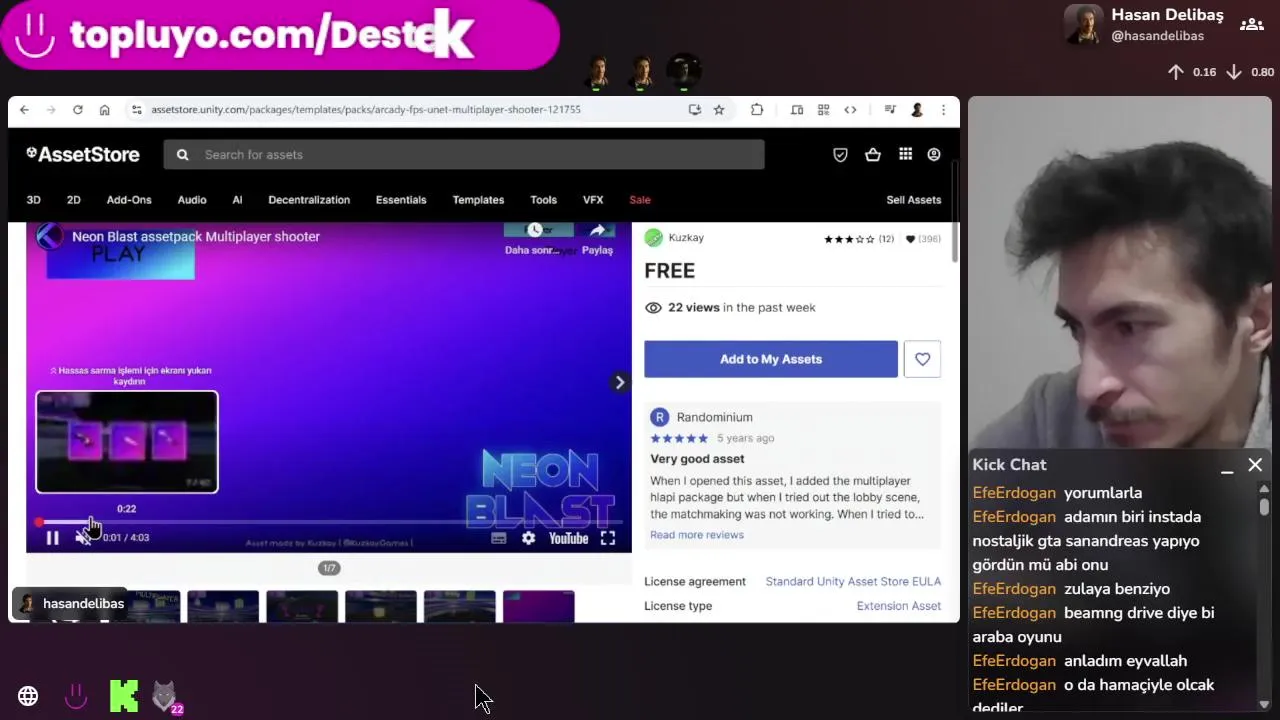
Task: Click the Randominium reviewer name
Action: (x=714, y=417)
